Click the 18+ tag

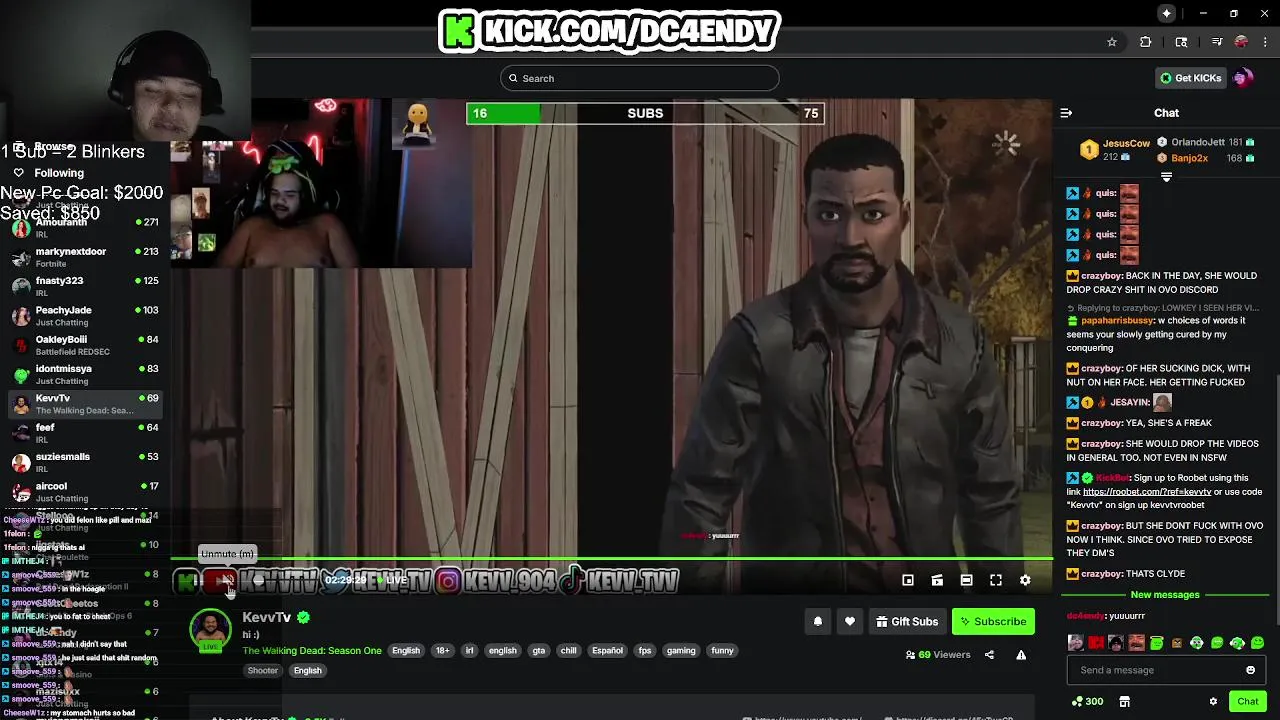[x=442, y=651]
